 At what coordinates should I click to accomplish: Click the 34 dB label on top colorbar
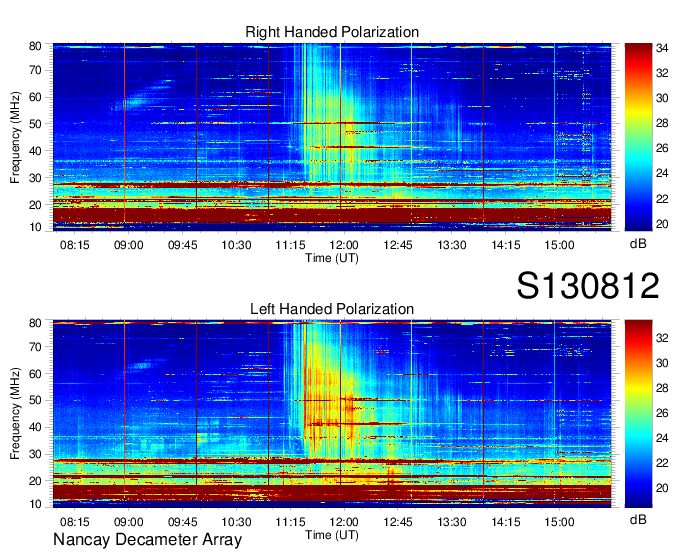click(662, 48)
